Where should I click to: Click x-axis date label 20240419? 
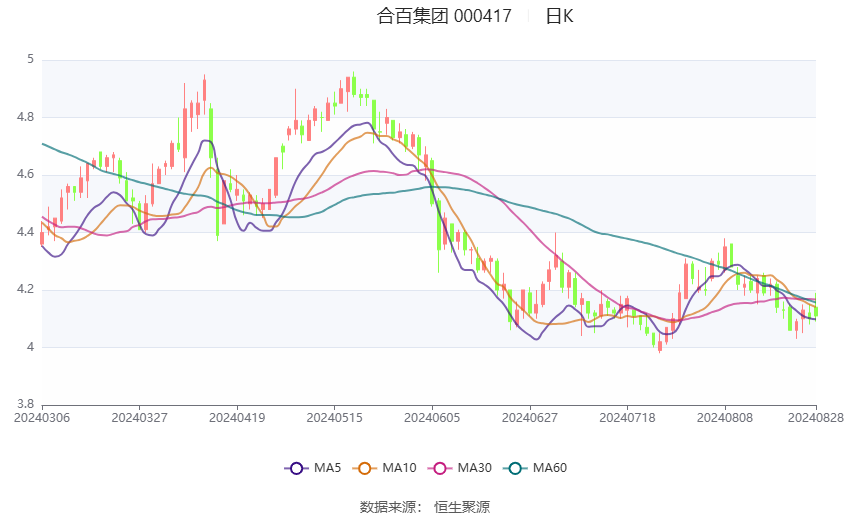coord(237,418)
